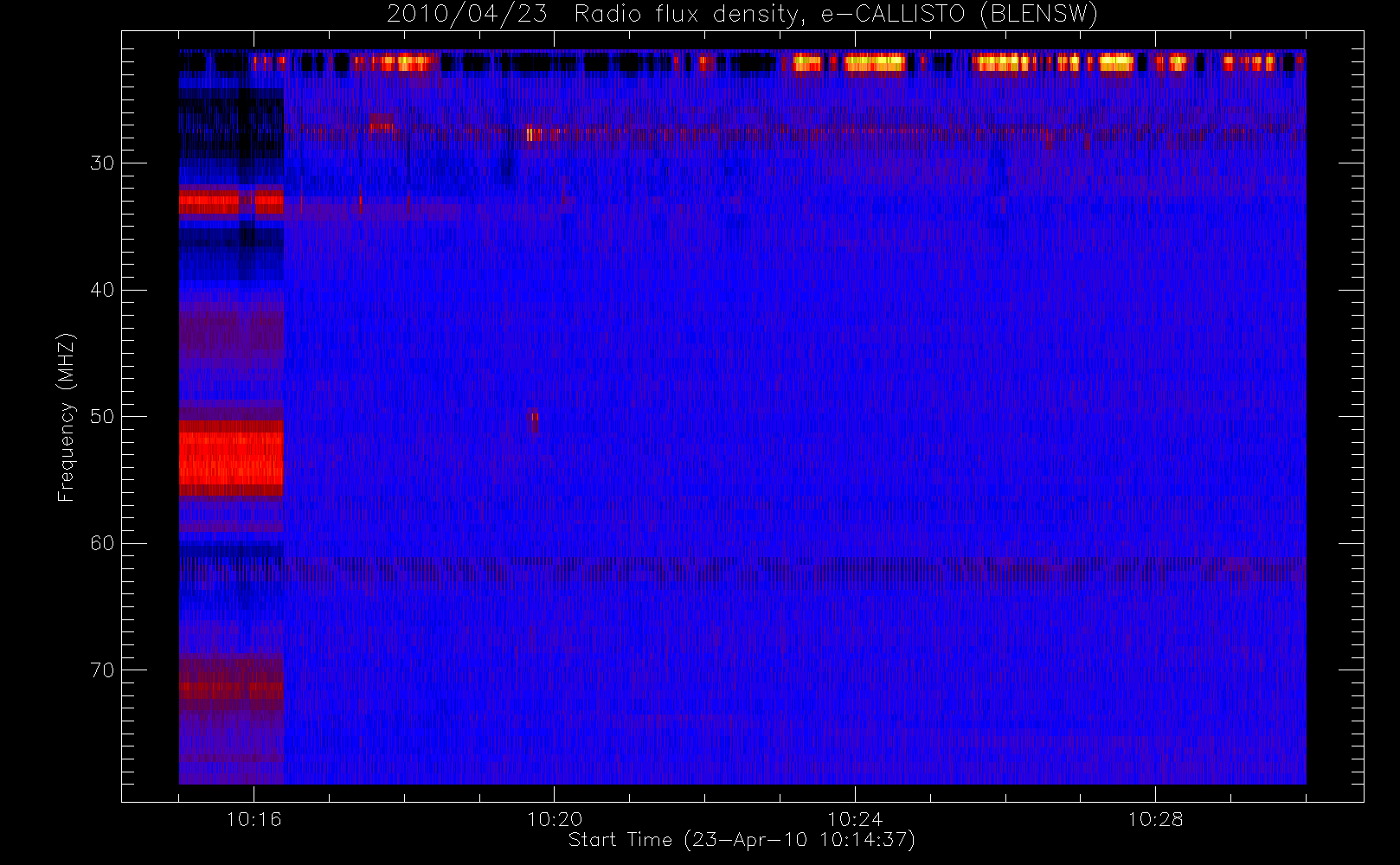Click the 'Start Time (23-Apr-10 10:14:37)' label
The width and height of the screenshot is (1400, 865).
tap(742, 840)
